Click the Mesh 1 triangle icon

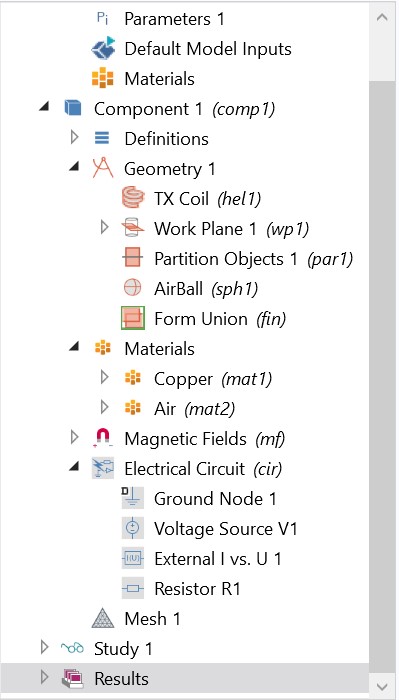[x=103, y=619]
